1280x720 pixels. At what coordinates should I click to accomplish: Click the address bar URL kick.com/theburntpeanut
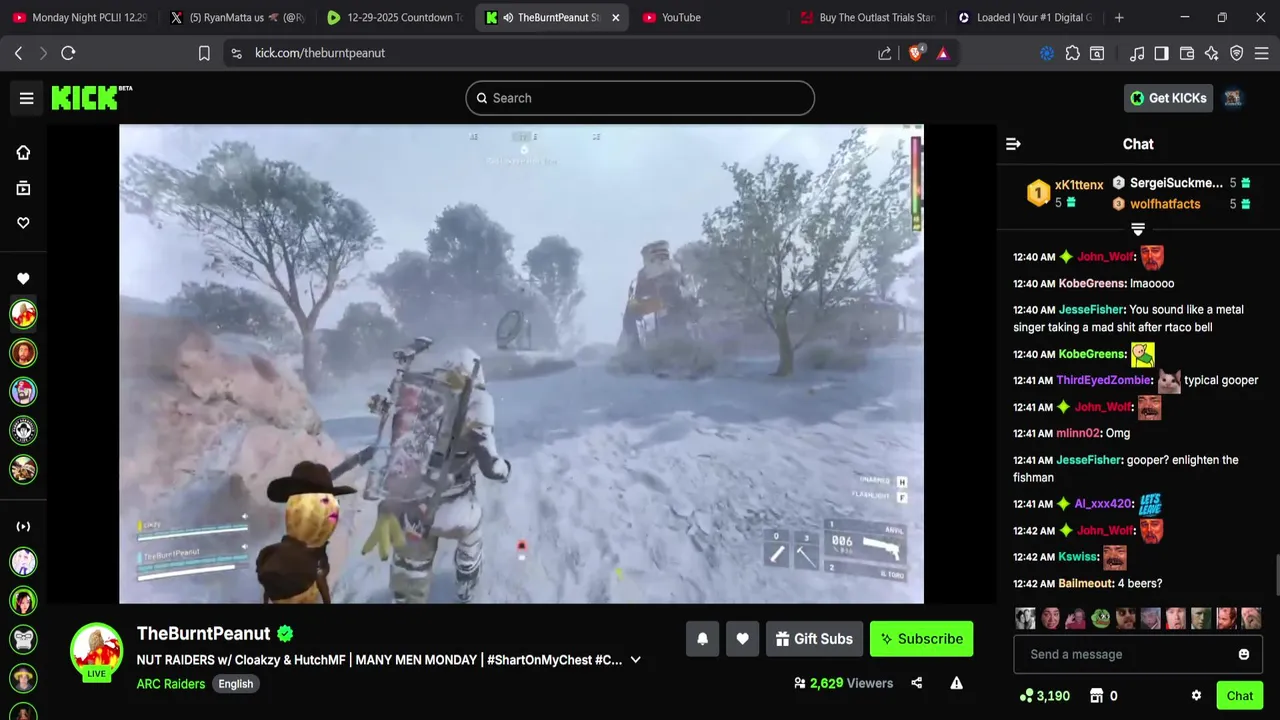pos(320,53)
